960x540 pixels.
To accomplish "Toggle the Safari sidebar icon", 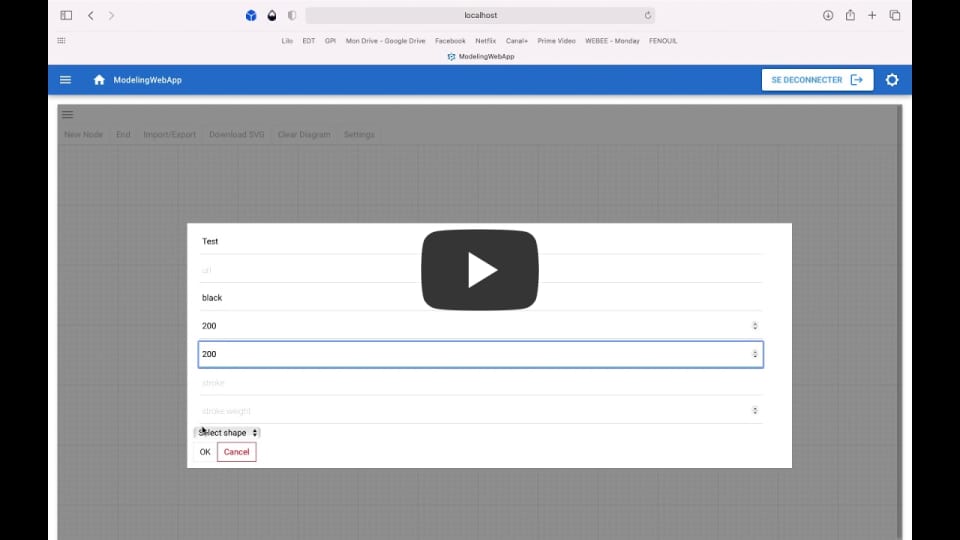I will pyautogui.click(x=66, y=15).
